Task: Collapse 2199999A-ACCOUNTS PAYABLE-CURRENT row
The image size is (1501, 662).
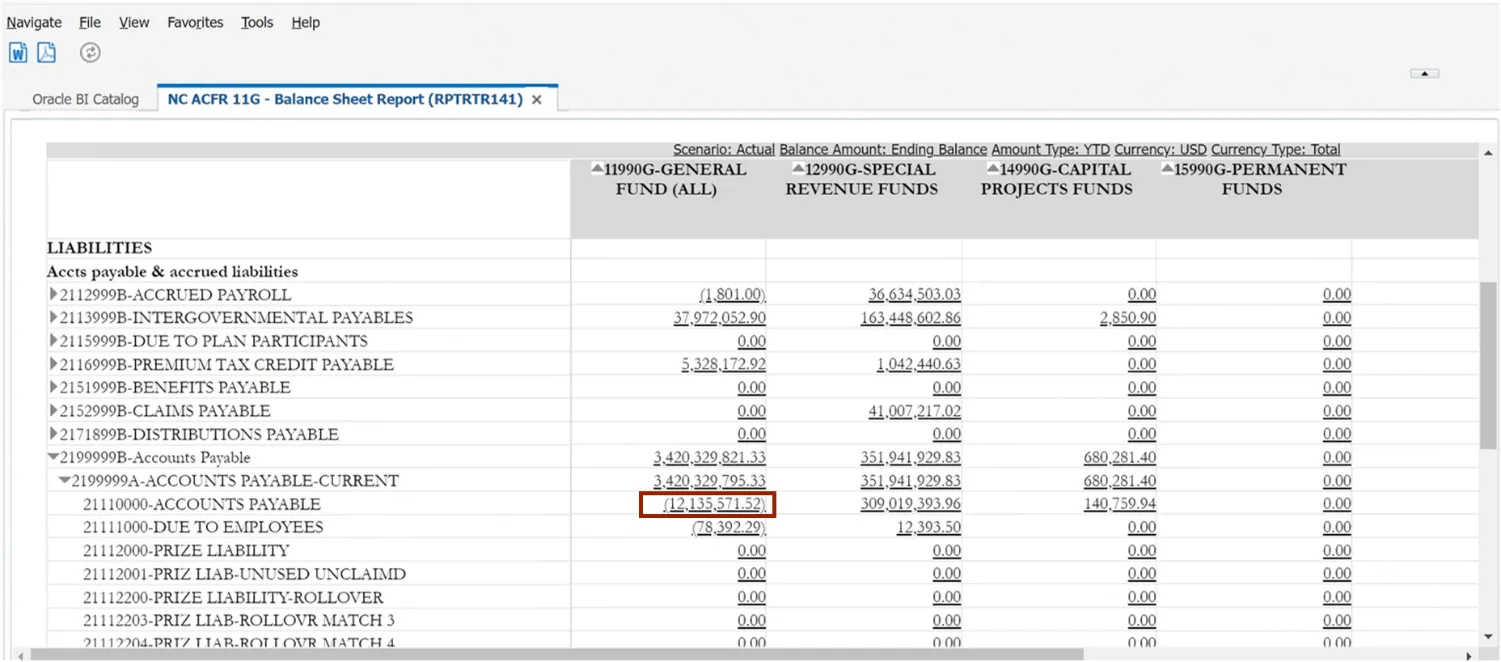Action: pyautogui.click(x=65, y=481)
